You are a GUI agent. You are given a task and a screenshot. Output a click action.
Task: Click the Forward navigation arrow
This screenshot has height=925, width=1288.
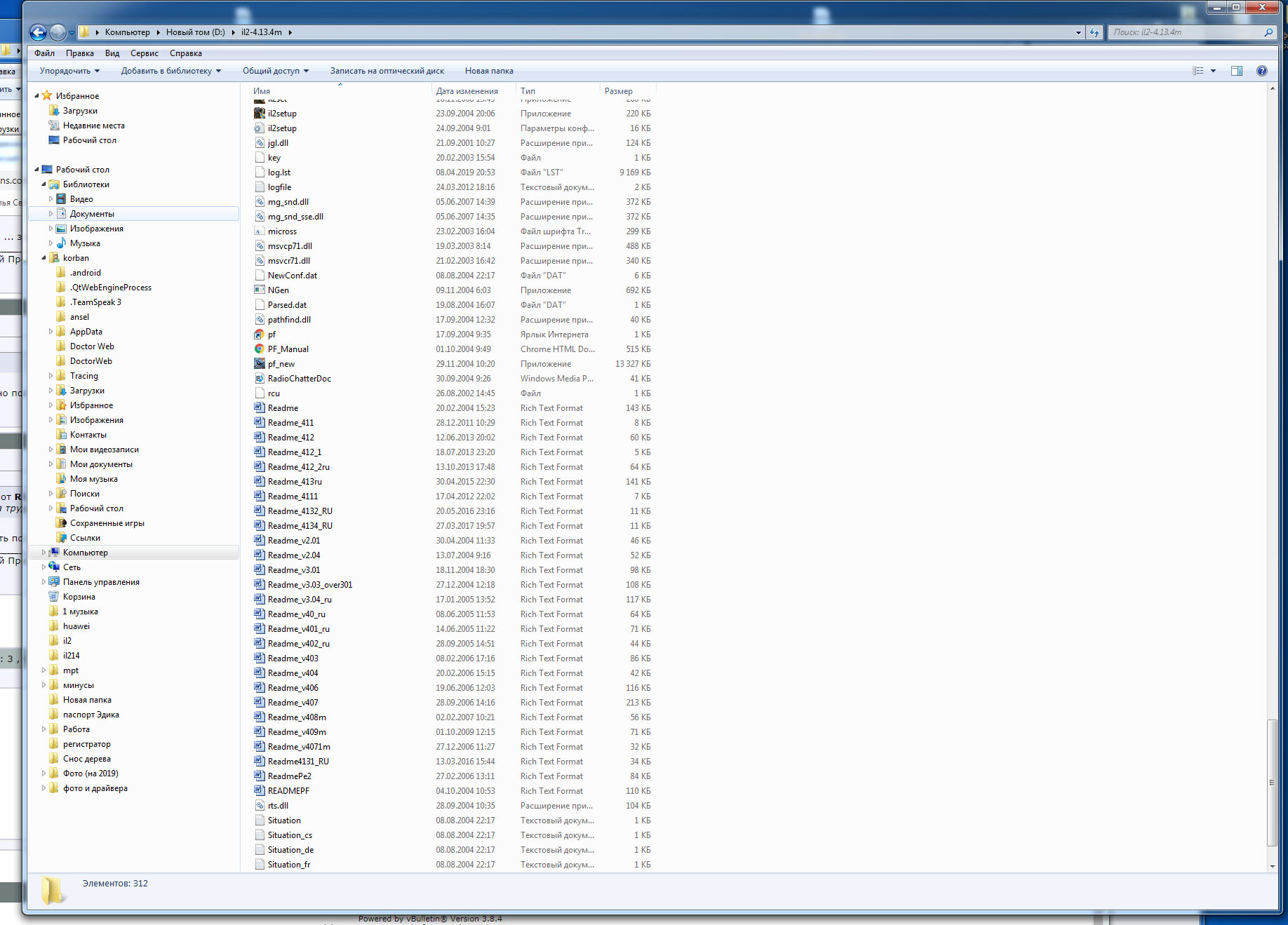click(58, 32)
